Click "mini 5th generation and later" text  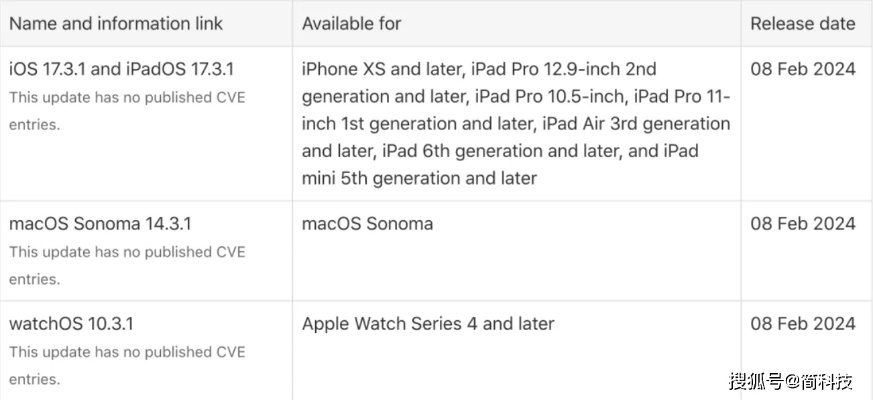pos(419,178)
